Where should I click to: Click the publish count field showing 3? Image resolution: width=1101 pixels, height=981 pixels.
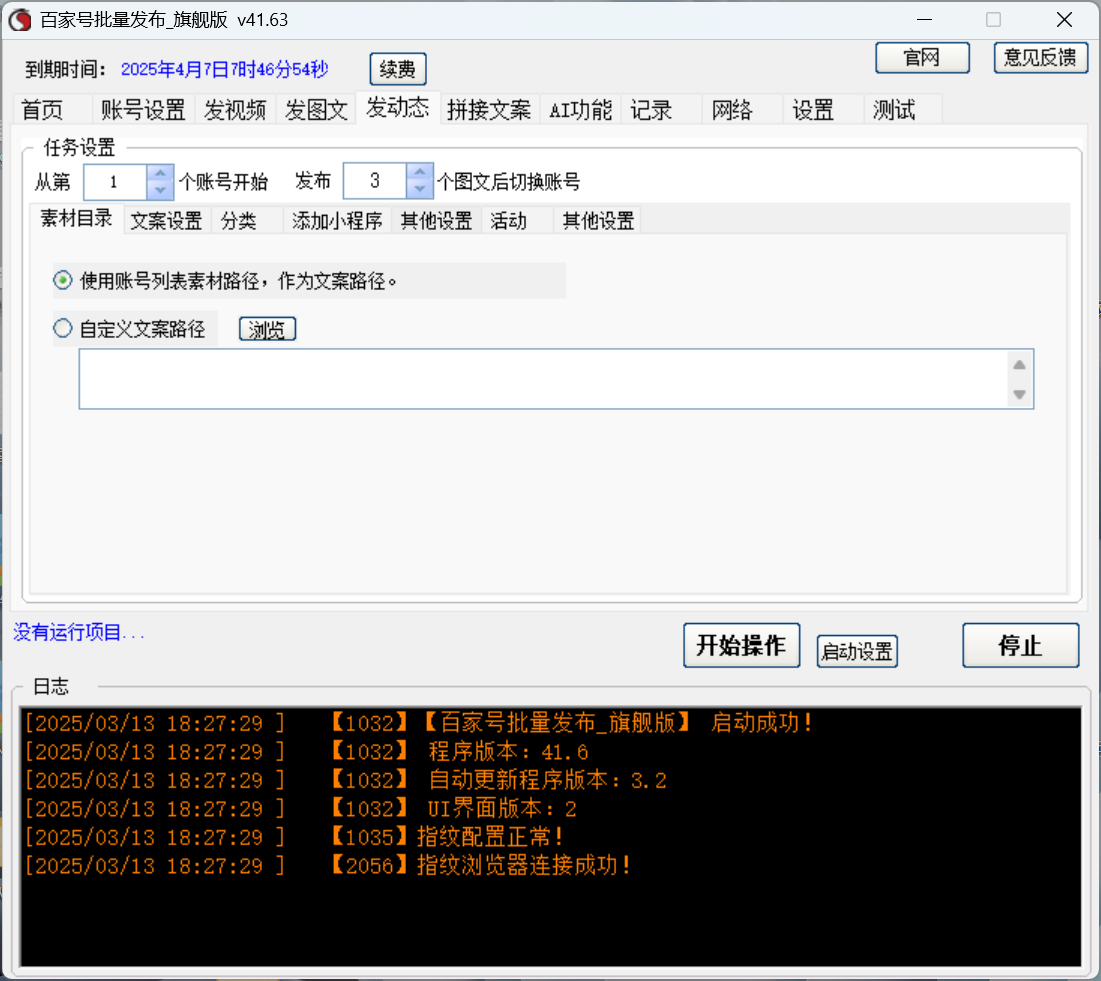click(x=375, y=181)
